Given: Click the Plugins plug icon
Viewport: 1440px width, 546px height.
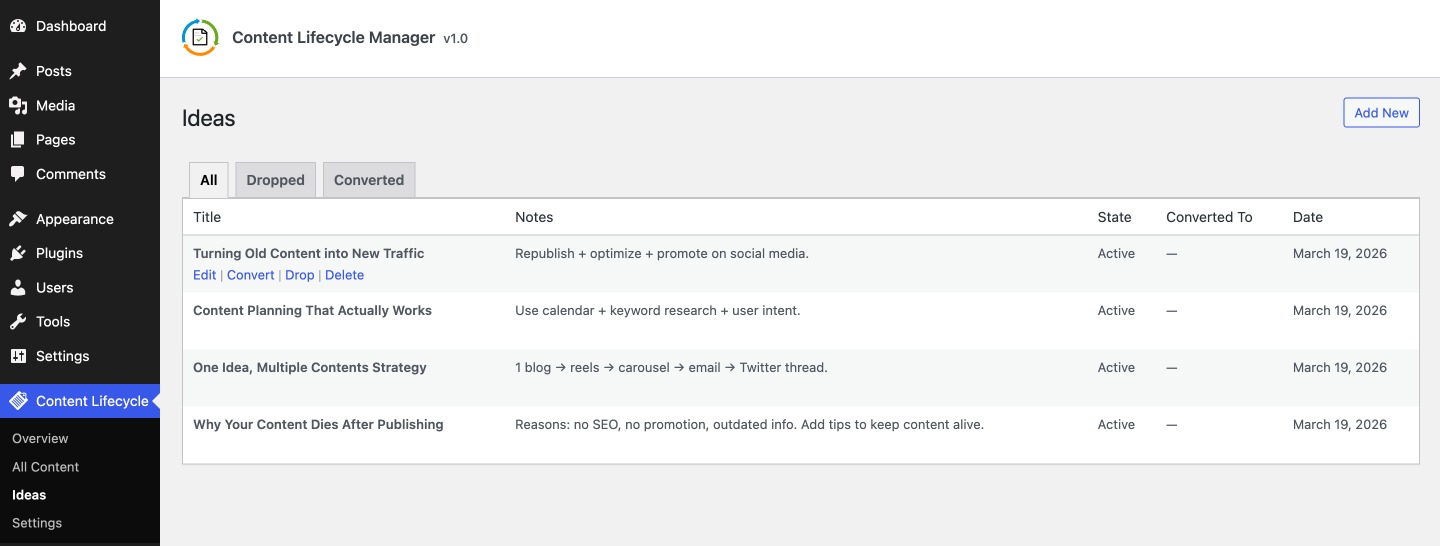Looking at the screenshot, I should click(x=18, y=253).
